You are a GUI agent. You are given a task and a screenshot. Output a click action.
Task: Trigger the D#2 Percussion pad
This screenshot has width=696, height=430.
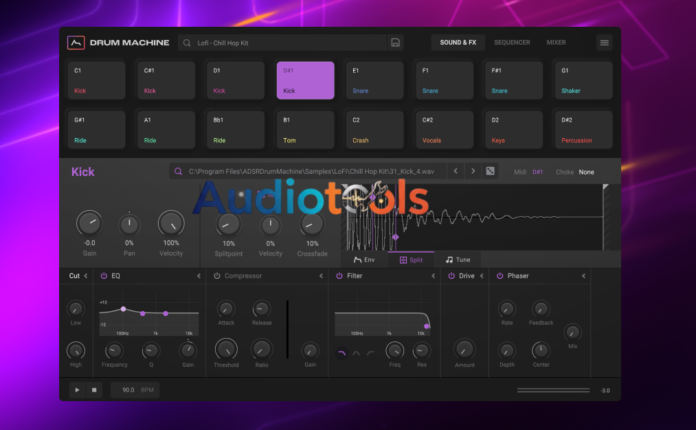(584, 130)
